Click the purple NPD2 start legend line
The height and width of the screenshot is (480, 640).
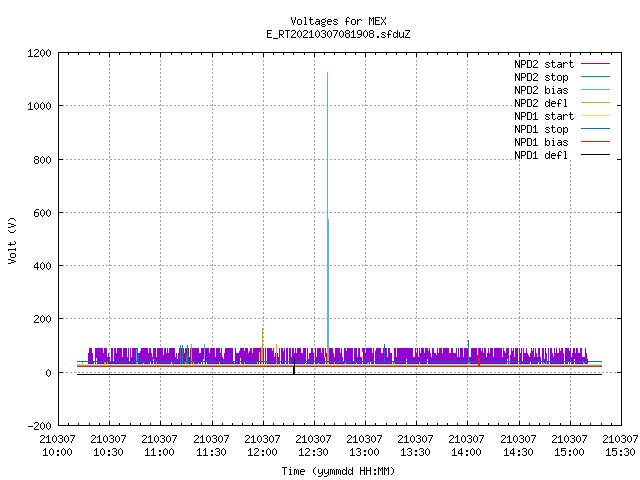(x=595, y=64)
